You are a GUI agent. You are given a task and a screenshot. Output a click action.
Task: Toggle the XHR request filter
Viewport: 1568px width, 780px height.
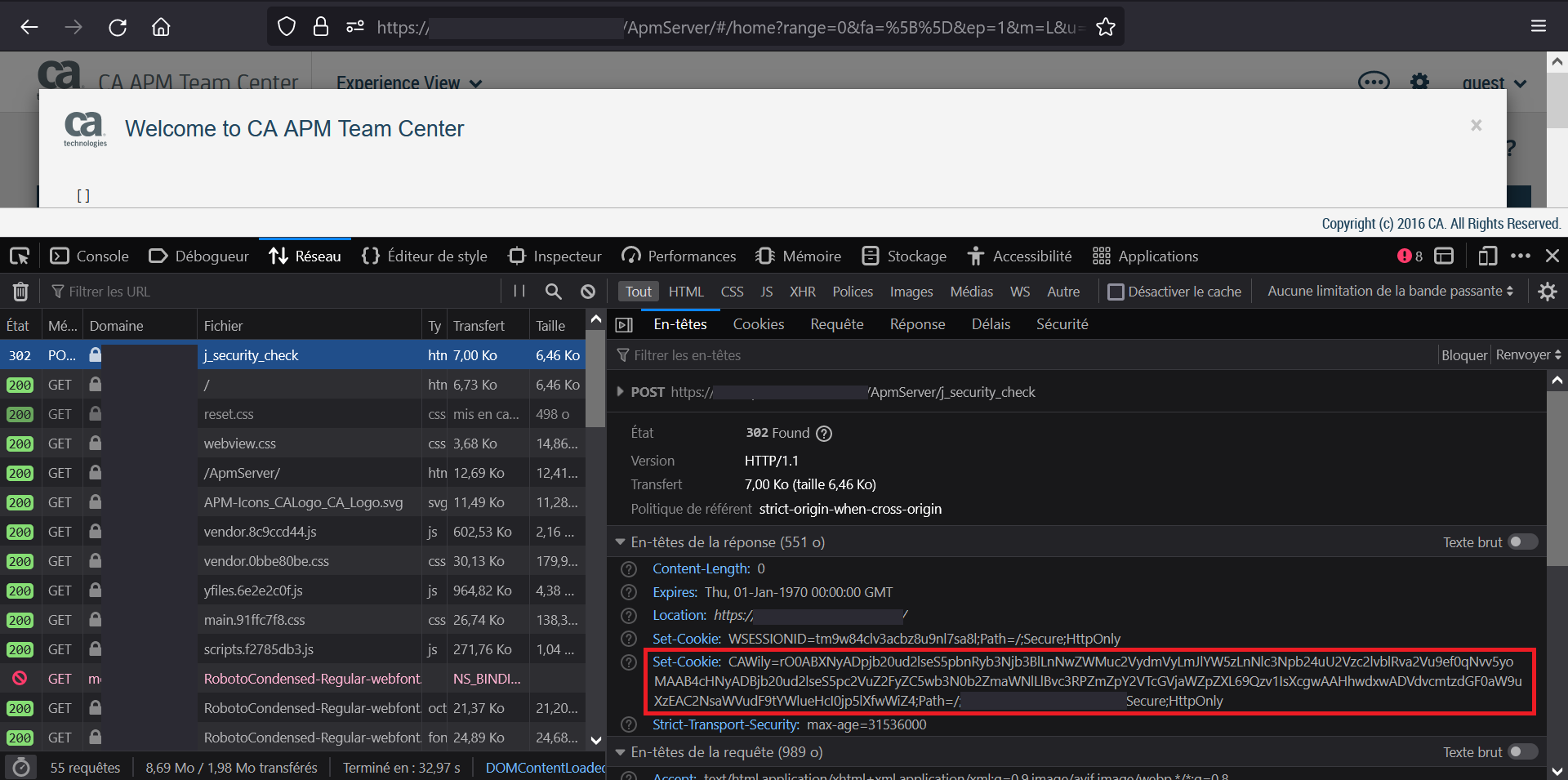(803, 292)
